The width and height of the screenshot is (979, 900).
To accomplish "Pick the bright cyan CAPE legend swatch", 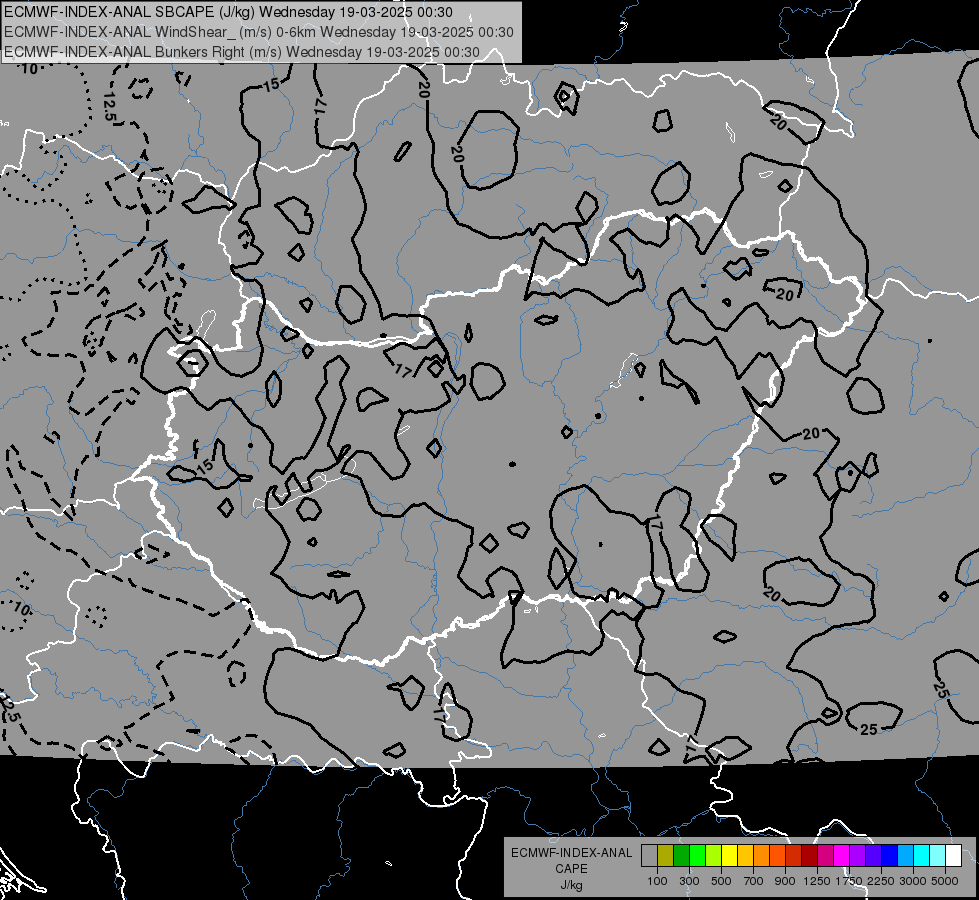I will (x=922, y=855).
